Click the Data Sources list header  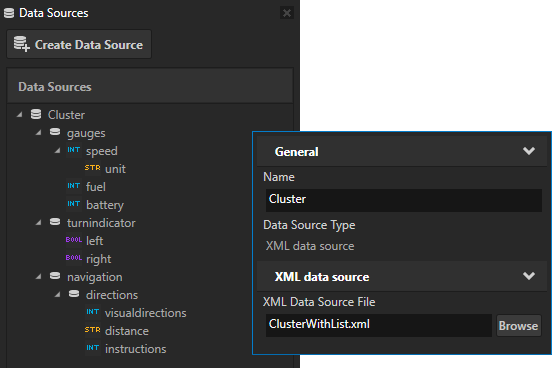pos(150,86)
